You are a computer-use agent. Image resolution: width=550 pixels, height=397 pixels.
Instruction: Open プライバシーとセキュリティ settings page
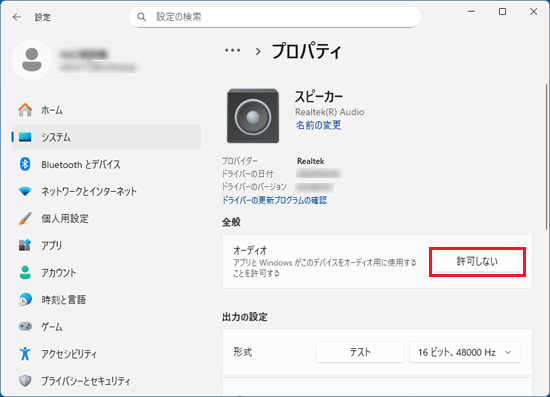coord(106,381)
